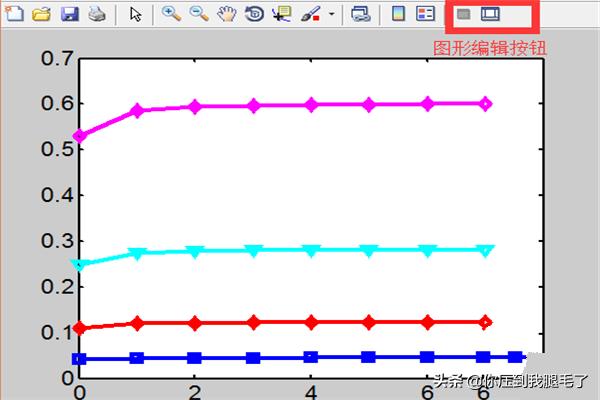
Task: Select the Edit Plot arrow tool
Action: [x=137, y=15]
